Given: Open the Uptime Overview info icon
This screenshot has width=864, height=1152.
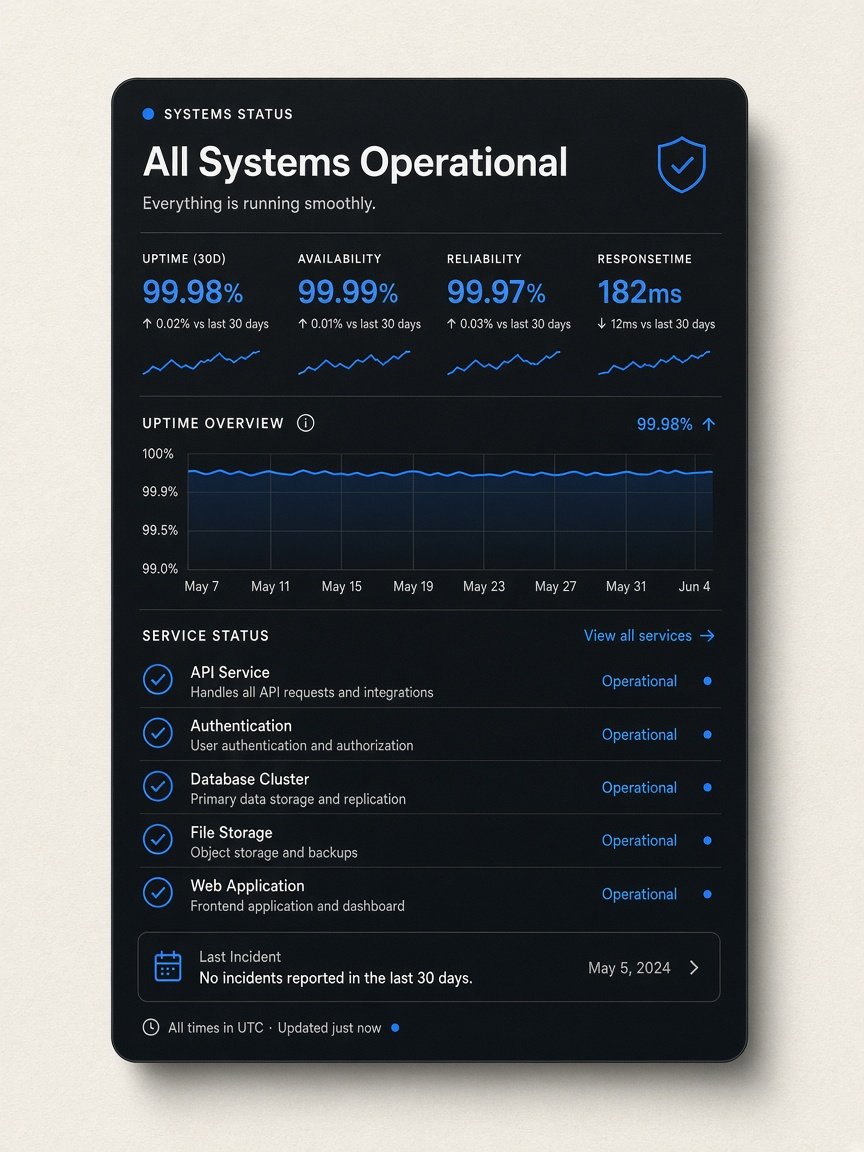Looking at the screenshot, I should tap(306, 423).
